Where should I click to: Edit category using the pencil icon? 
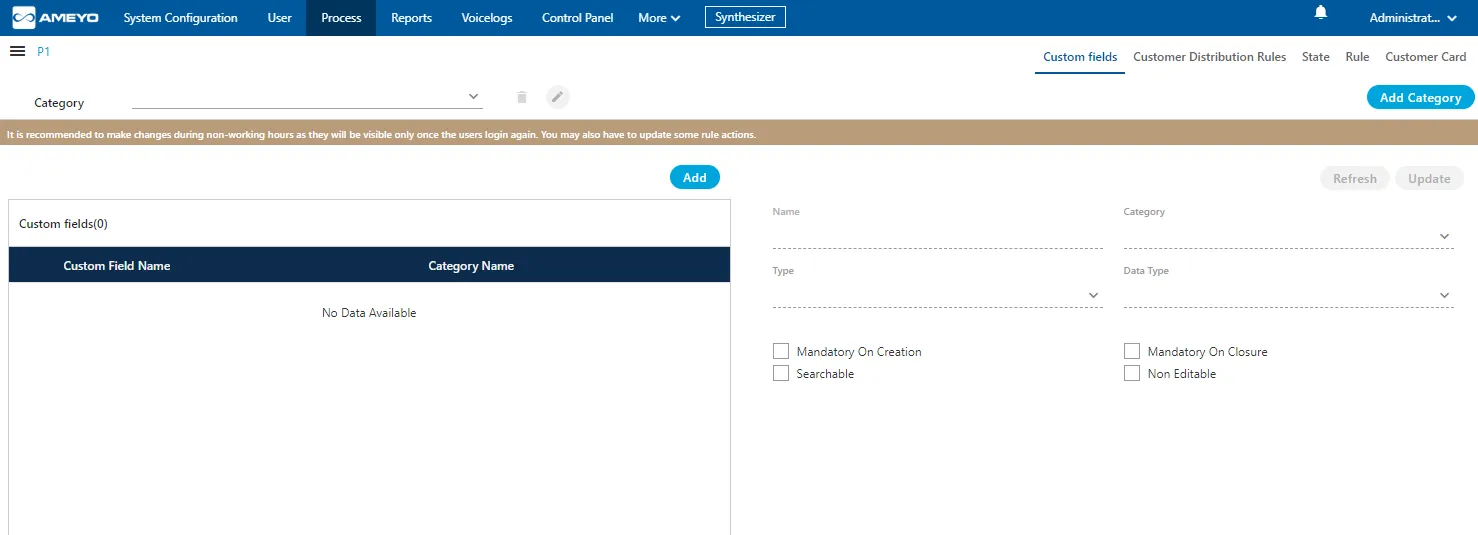[558, 97]
